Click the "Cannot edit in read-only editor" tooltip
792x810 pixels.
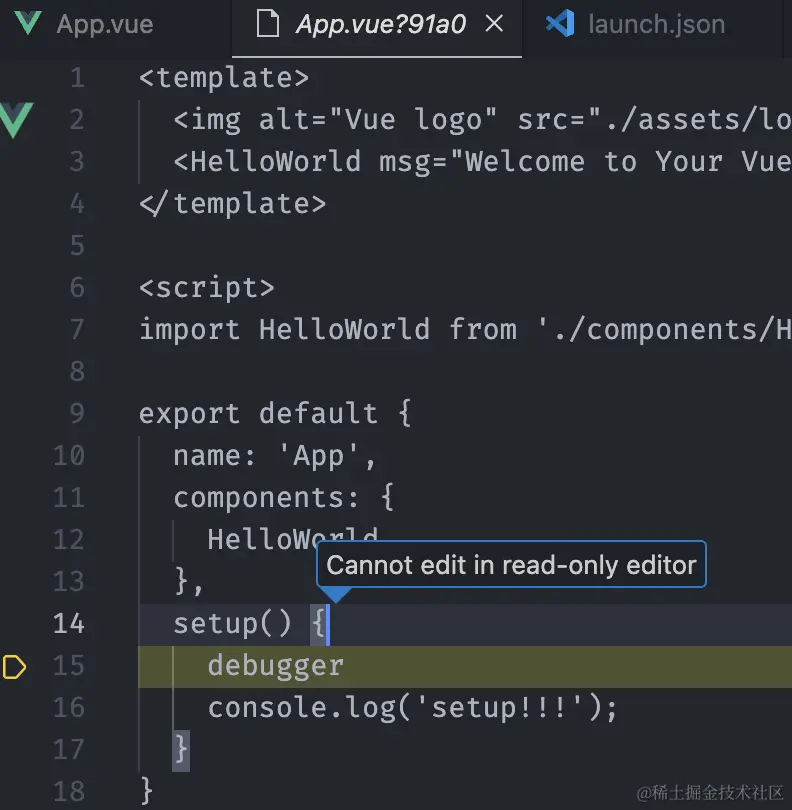tap(511, 565)
